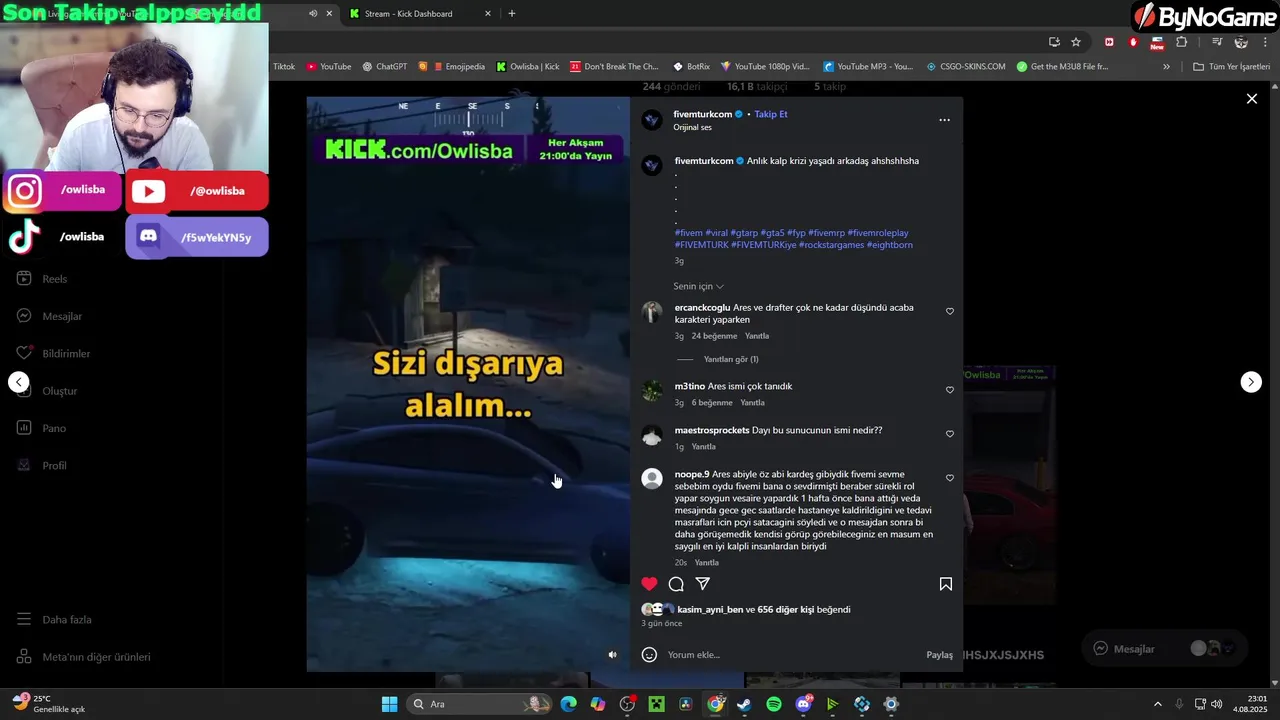Reply to m3tino's comment

[x=752, y=402]
